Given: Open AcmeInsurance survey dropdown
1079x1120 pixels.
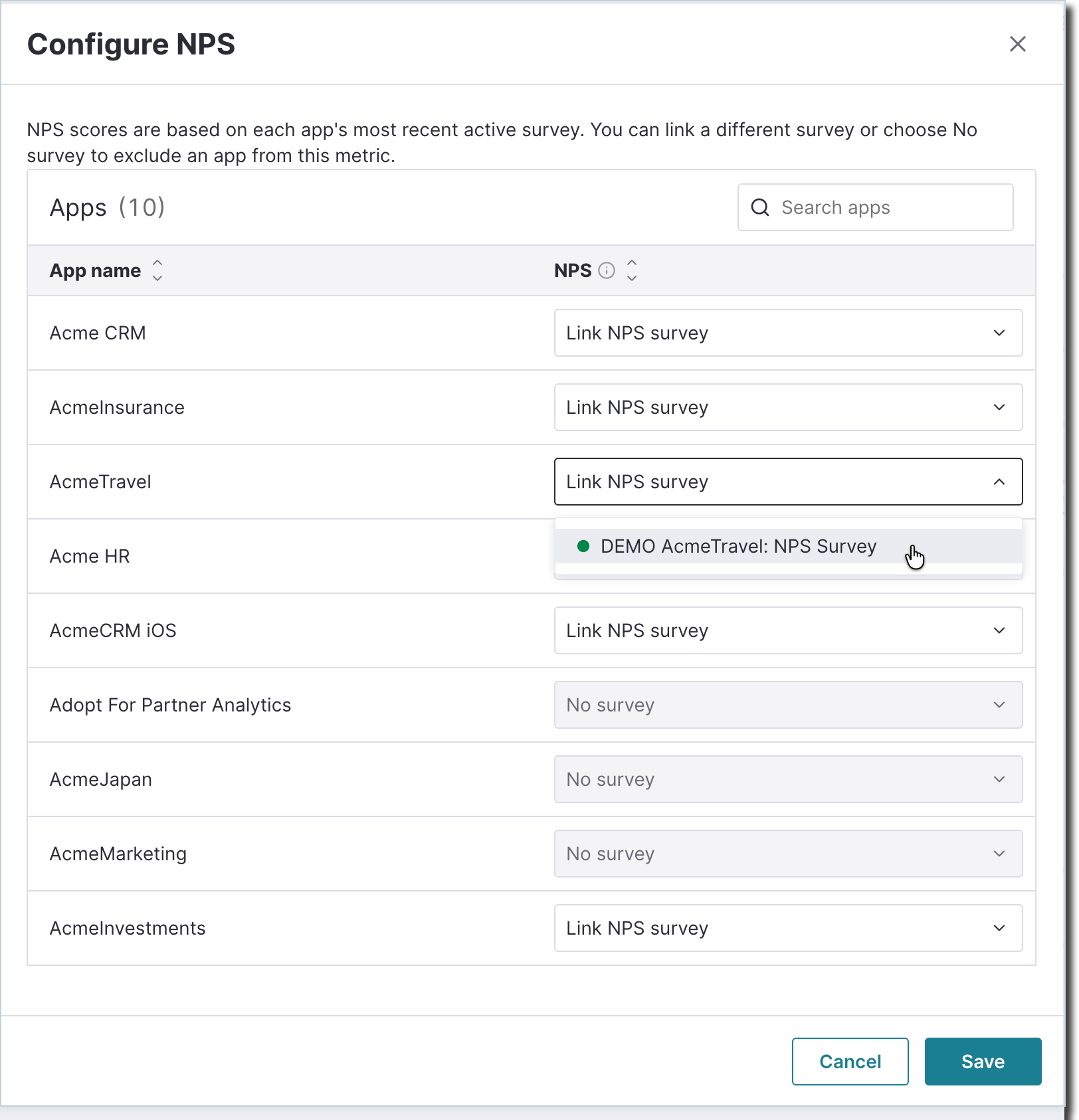Looking at the screenshot, I should click(788, 407).
